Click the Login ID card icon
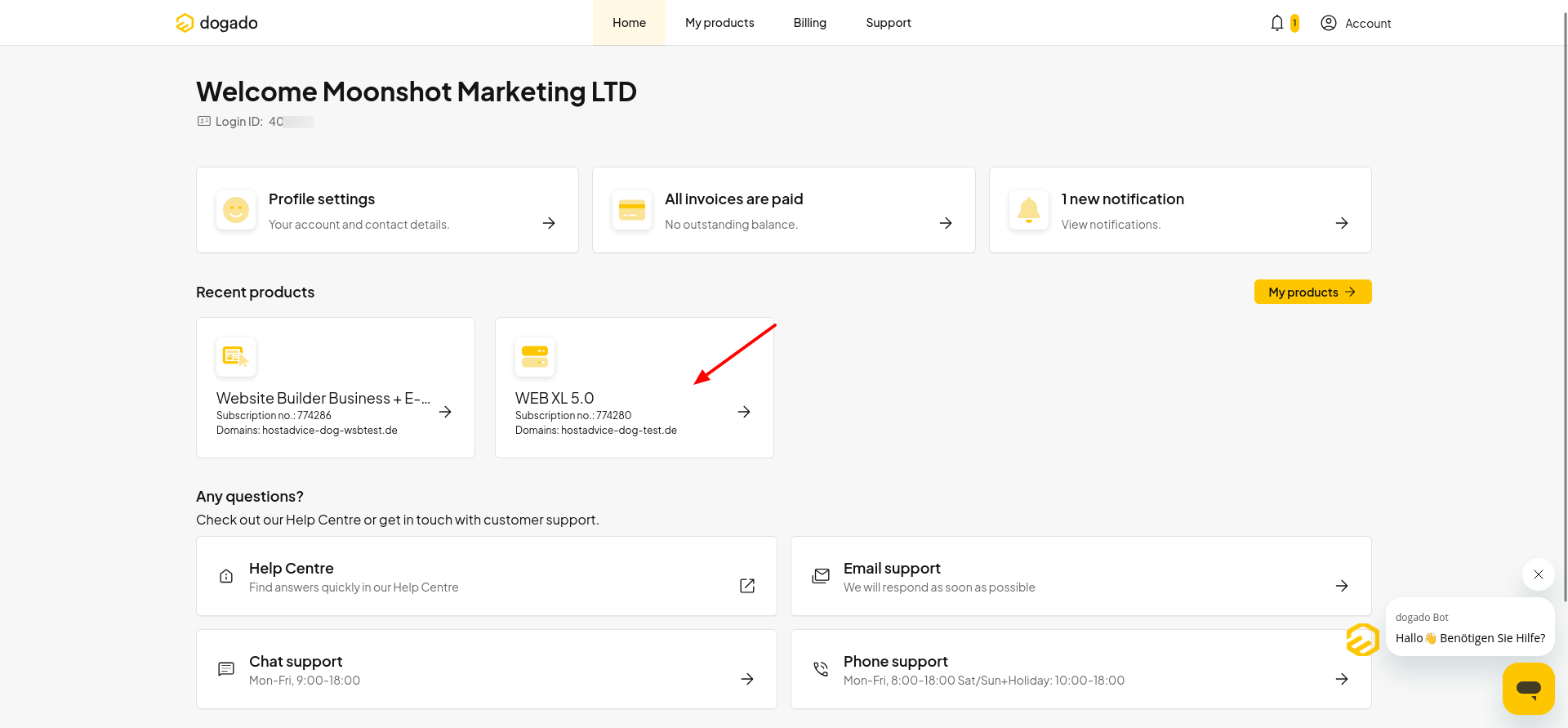1568x728 pixels. click(204, 121)
